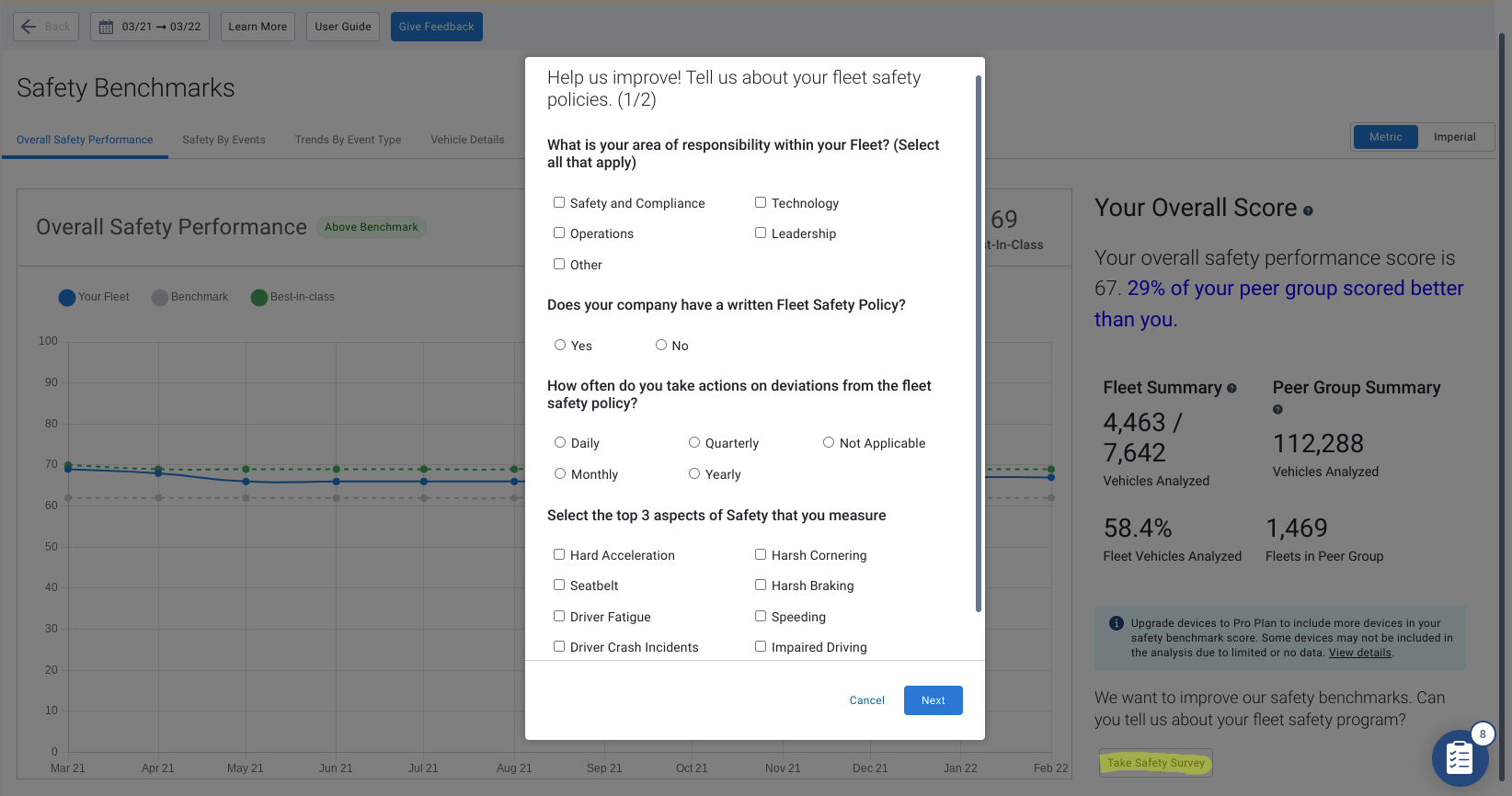Viewport: 1512px width, 796px height.
Task: Click the Next button in the dialog
Action: coord(933,699)
